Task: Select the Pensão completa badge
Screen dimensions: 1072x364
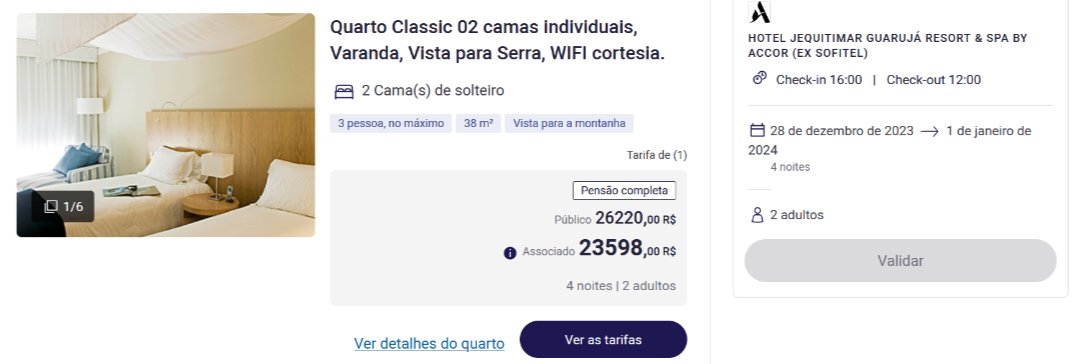Action: coord(624,191)
